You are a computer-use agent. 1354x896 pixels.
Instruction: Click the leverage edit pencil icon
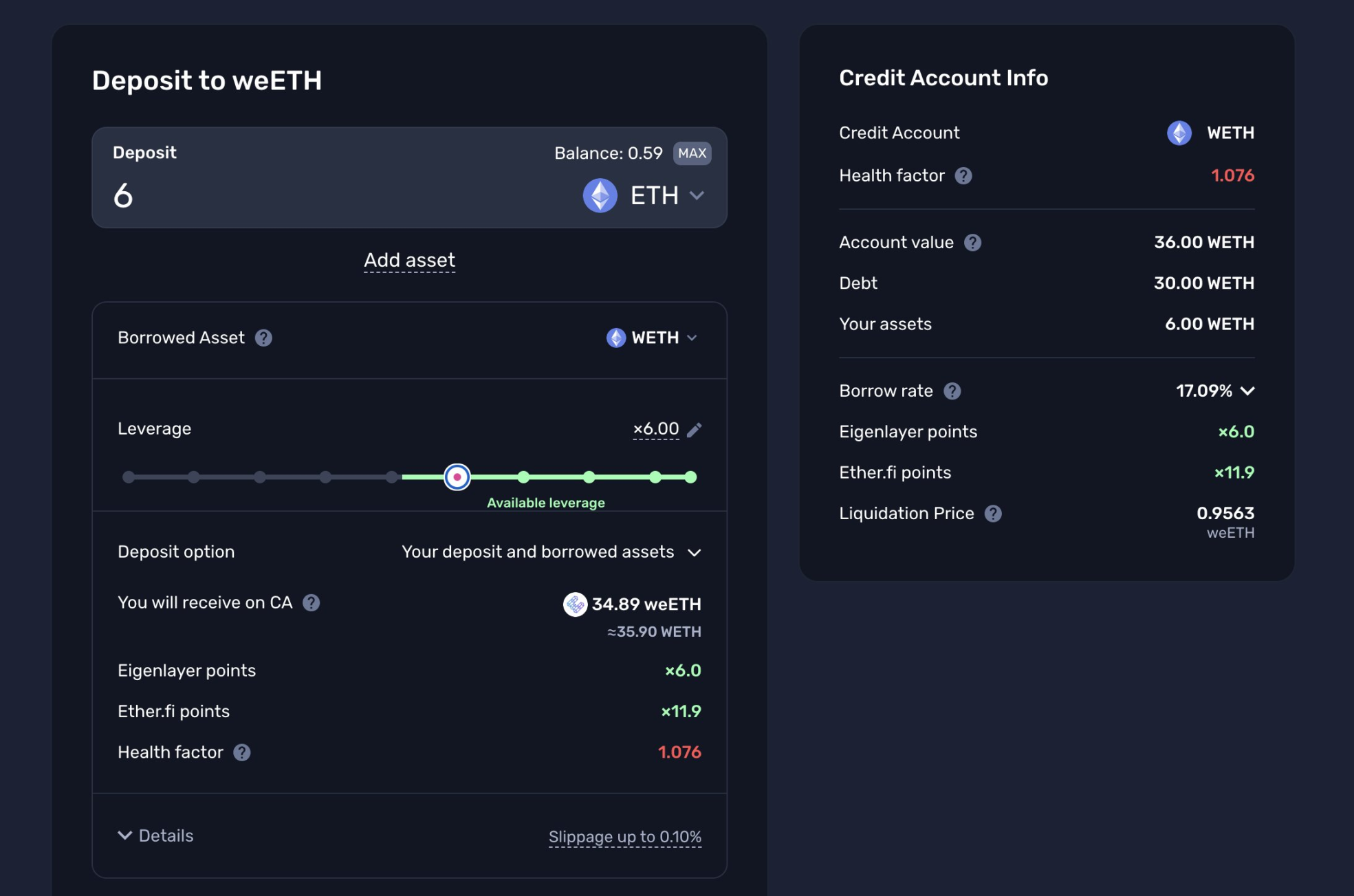(x=695, y=430)
